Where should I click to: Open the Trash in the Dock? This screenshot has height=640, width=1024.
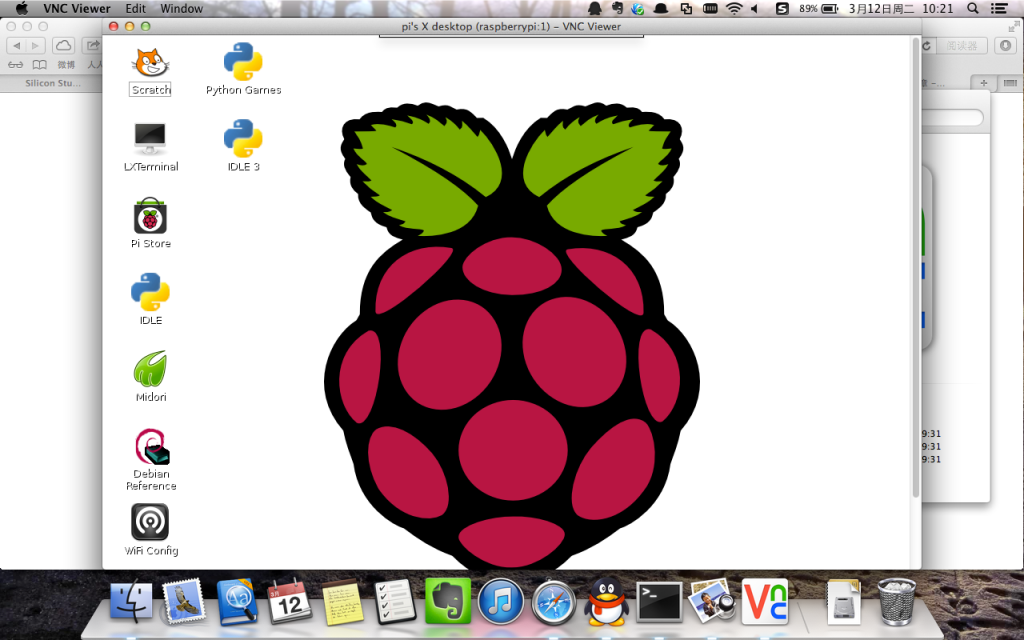point(897,602)
